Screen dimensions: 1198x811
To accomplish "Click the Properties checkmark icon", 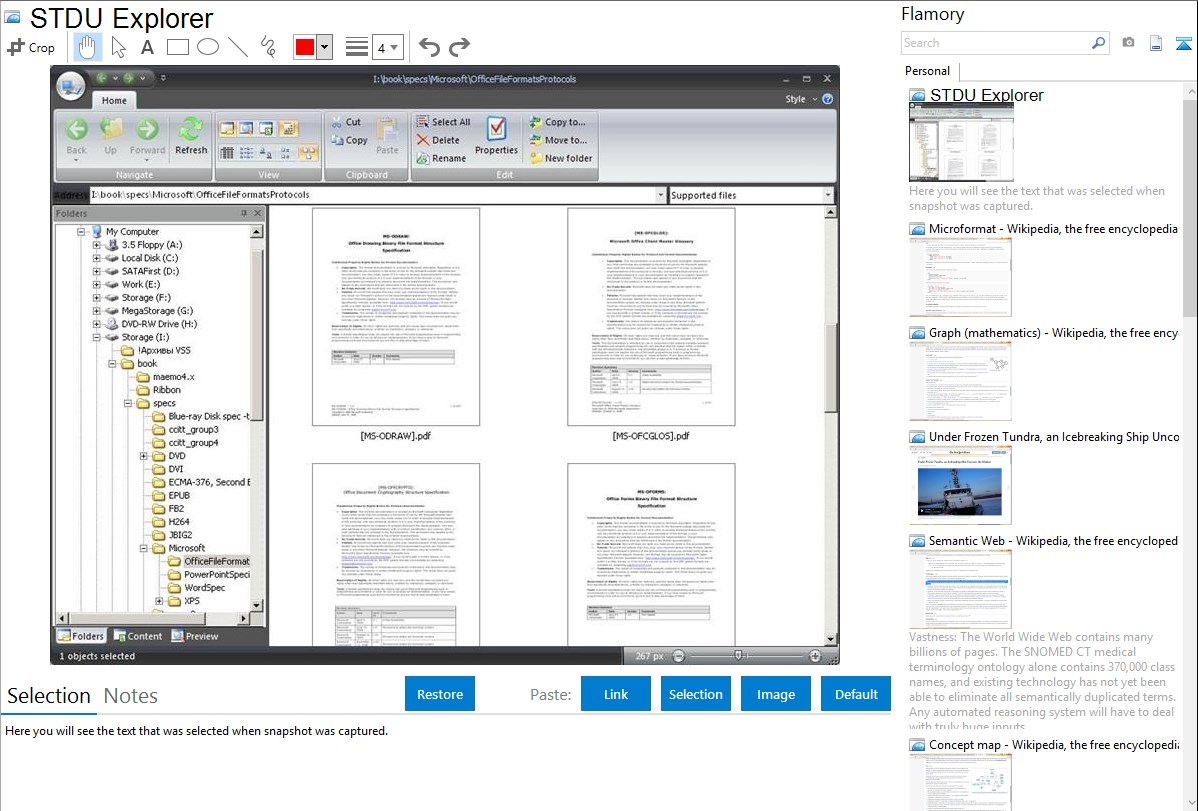I will (497, 128).
